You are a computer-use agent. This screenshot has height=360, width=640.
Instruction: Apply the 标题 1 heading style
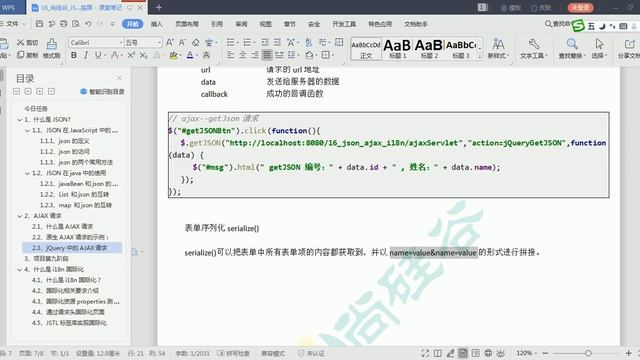pos(397,49)
